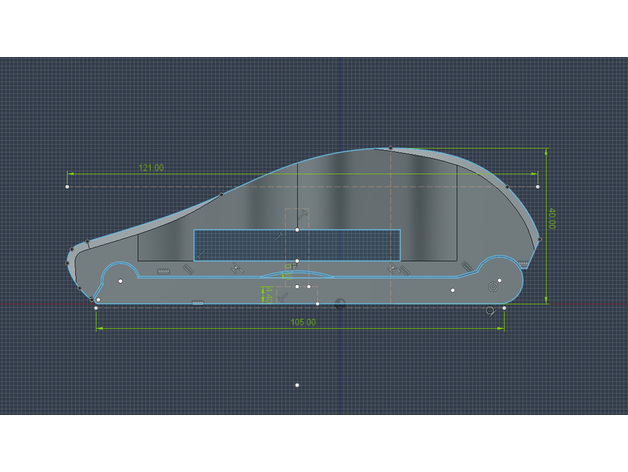Select the 121.00 horizontal dimension label

(x=151, y=168)
